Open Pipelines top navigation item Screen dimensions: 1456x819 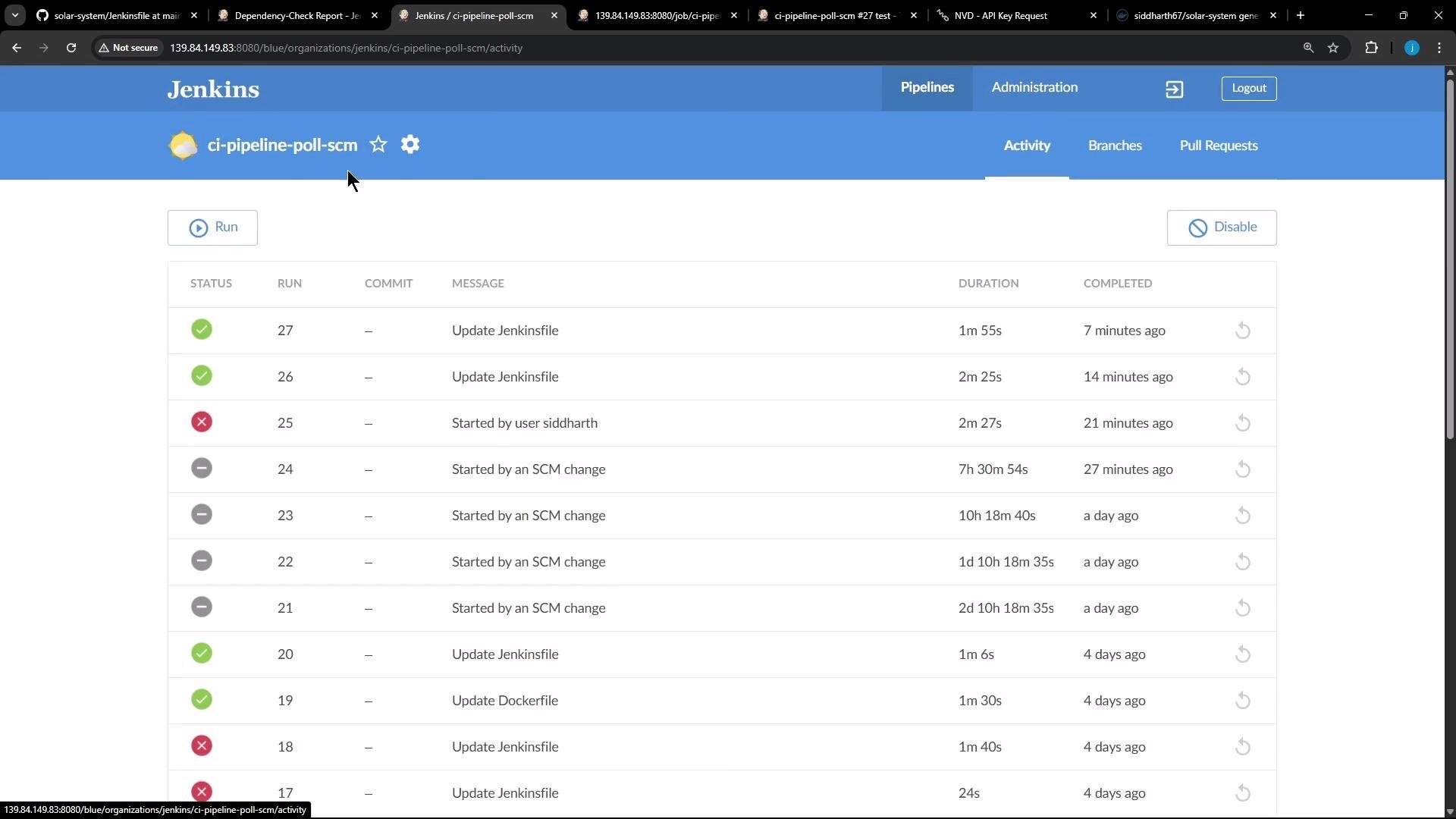tap(927, 88)
